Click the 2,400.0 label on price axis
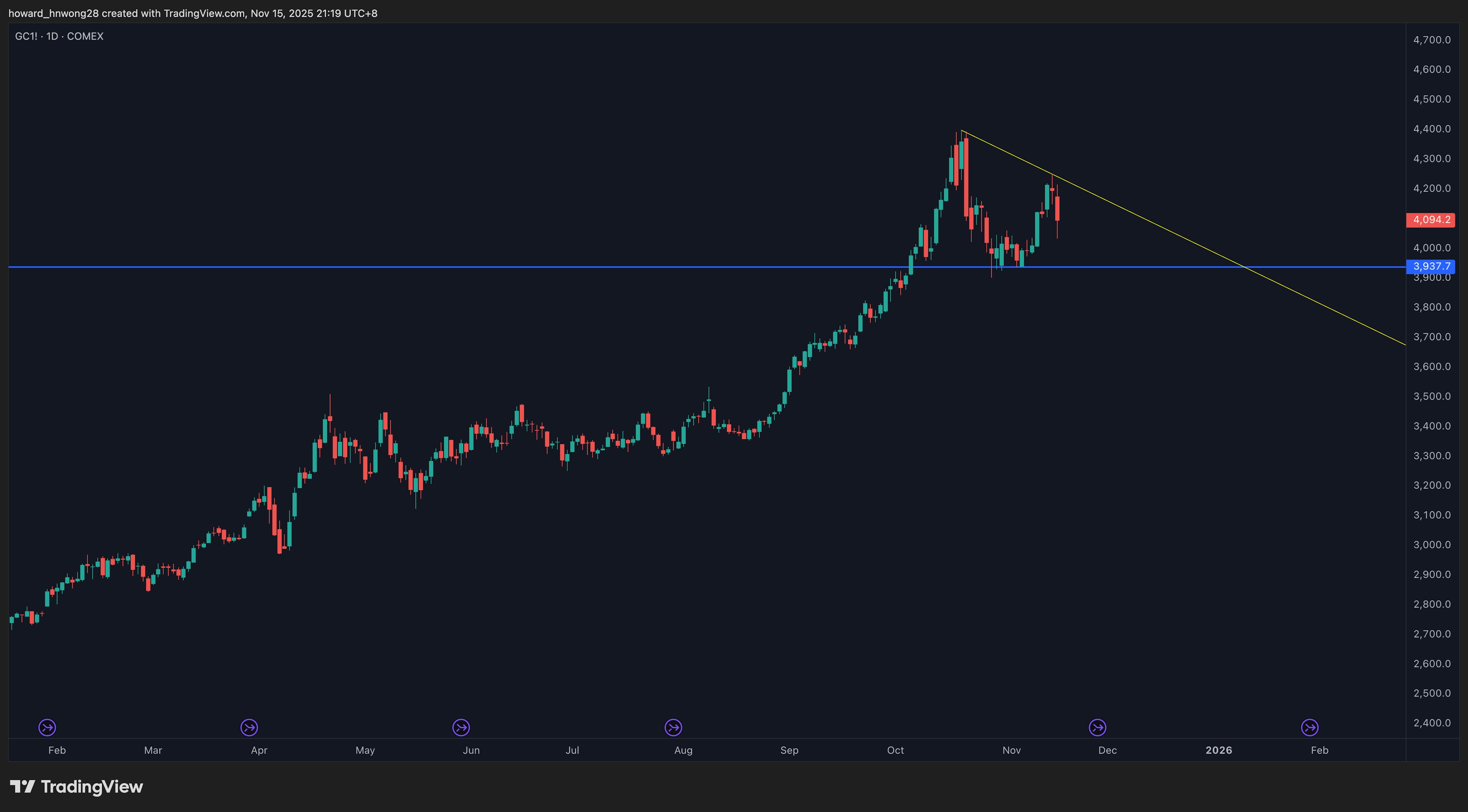Image resolution: width=1468 pixels, height=812 pixels. click(x=1432, y=723)
